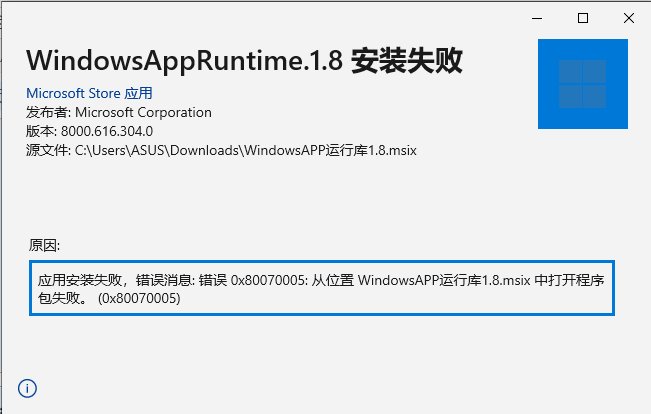The width and height of the screenshot is (651, 414).
Task: Click the blue Windows app logo tile
Action: pyautogui.click(x=582, y=84)
